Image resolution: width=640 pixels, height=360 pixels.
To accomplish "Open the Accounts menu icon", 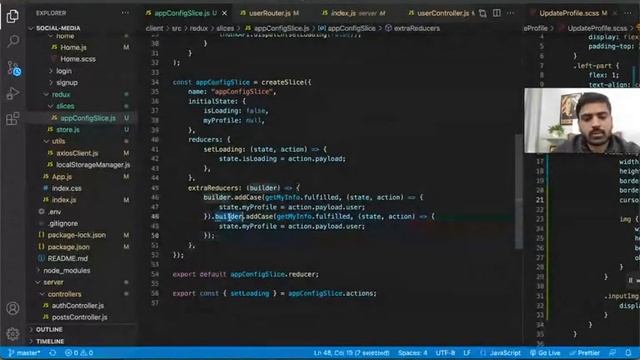I will pyautogui.click(x=13, y=308).
